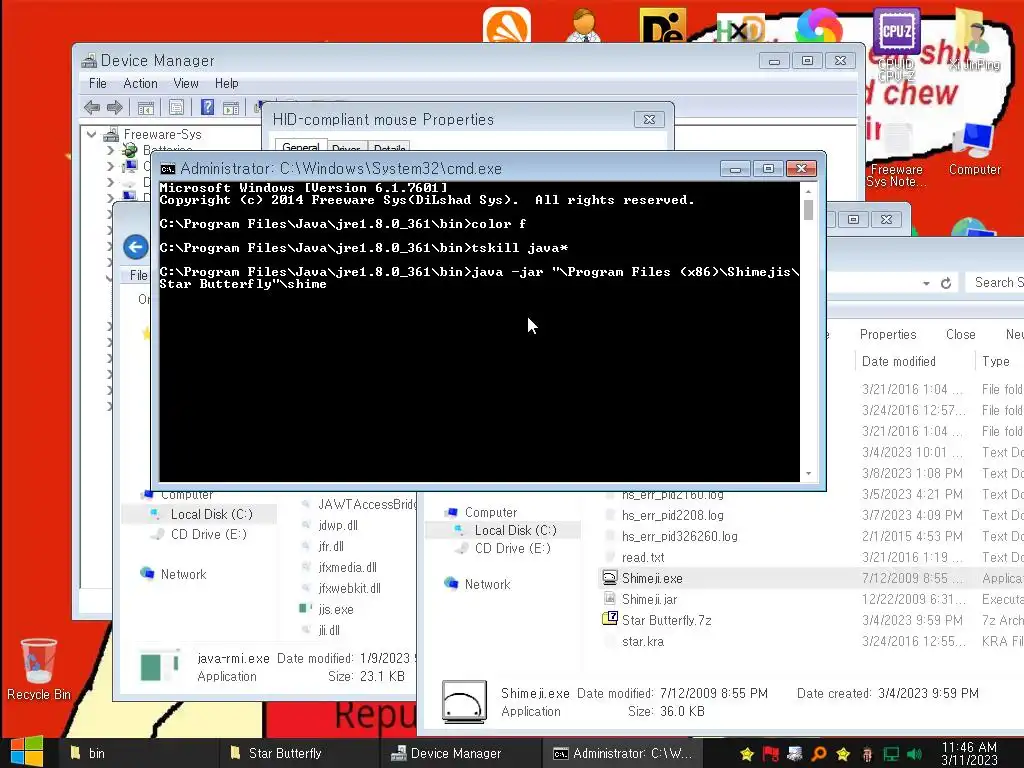Click refresh icon beside Star Butterfly address bar
This screenshot has width=1024, height=768.
946,283
